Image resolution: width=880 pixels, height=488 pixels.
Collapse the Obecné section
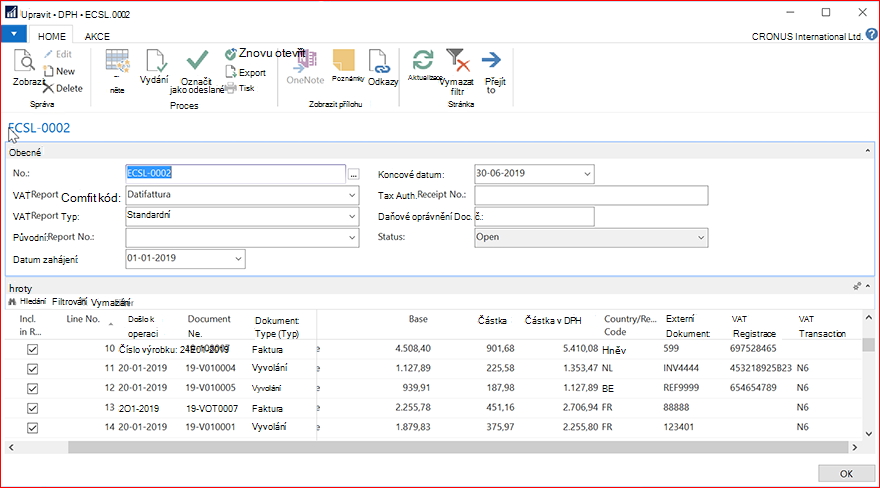click(x=868, y=151)
